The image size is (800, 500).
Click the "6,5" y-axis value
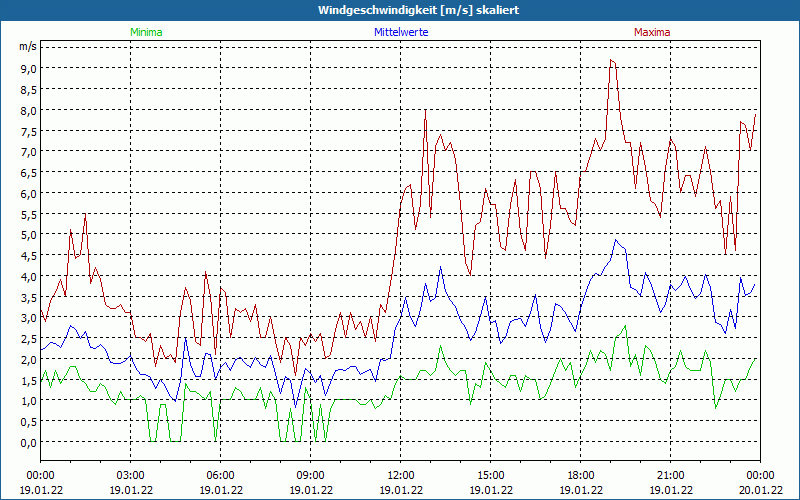click(x=29, y=172)
